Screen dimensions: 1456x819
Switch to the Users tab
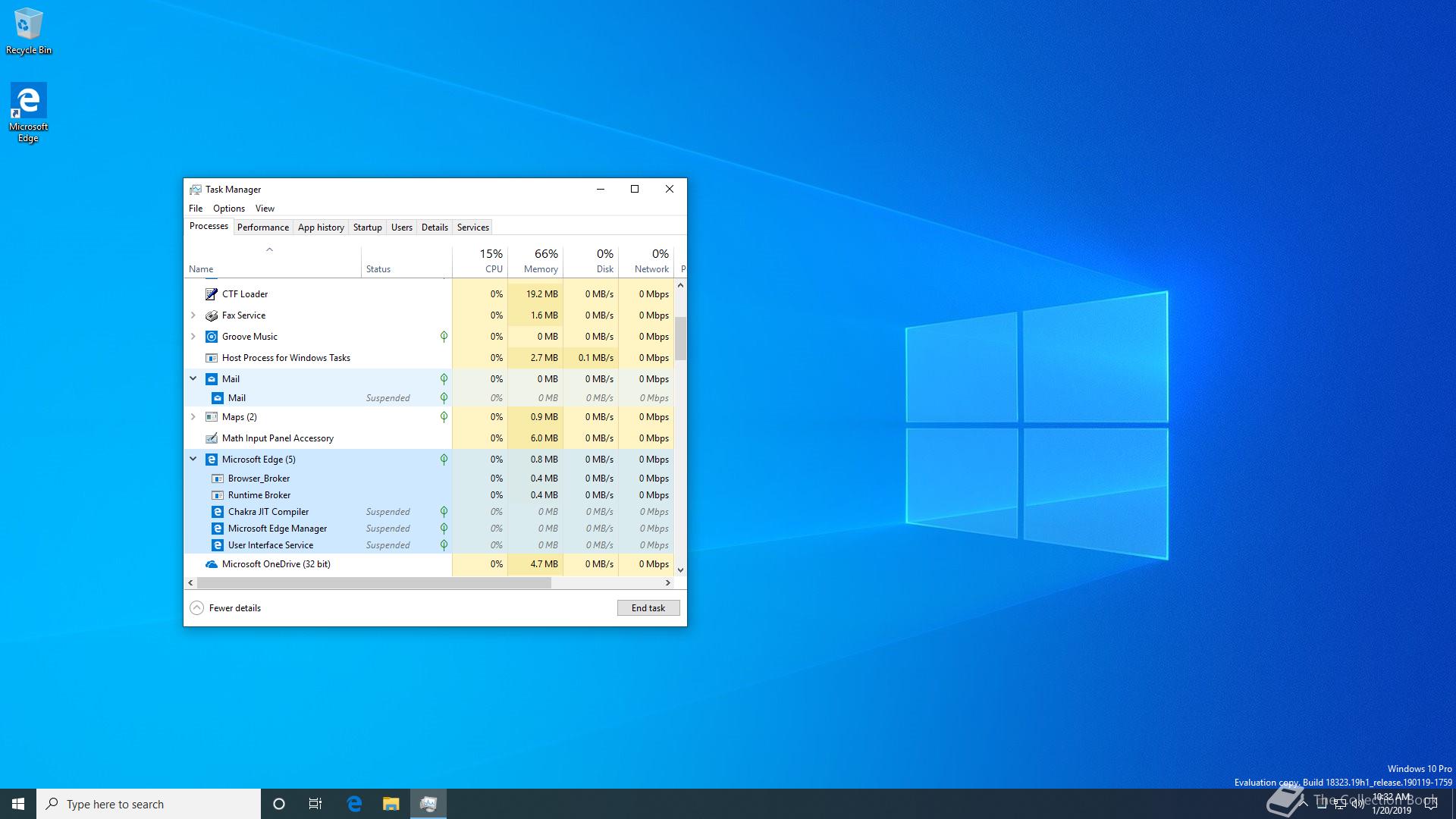[x=402, y=227]
